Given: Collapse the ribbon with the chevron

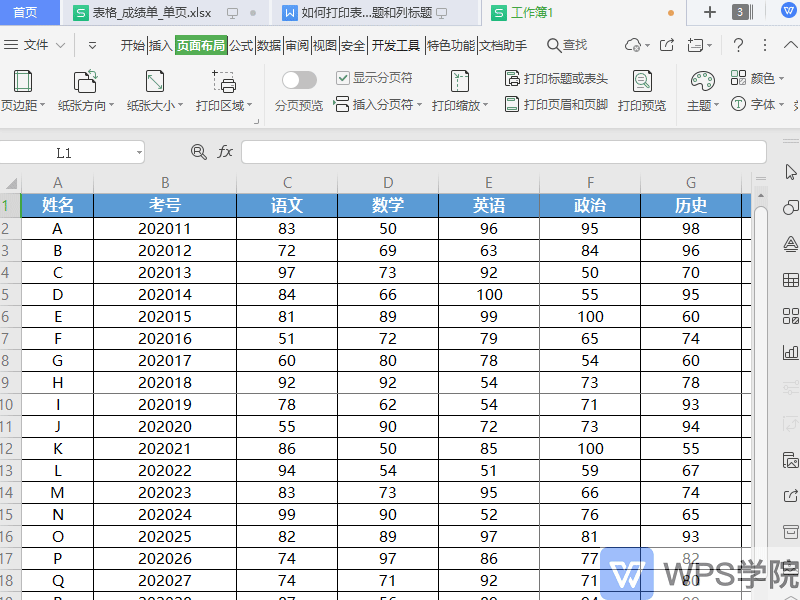Looking at the screenshot, I should [790, 45].
